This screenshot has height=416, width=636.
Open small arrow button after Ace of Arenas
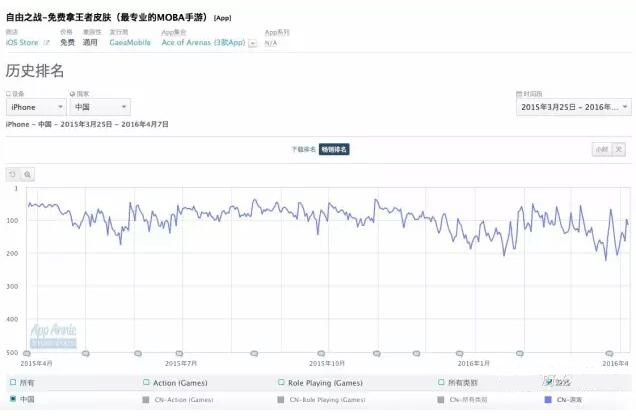pos(252,43)
